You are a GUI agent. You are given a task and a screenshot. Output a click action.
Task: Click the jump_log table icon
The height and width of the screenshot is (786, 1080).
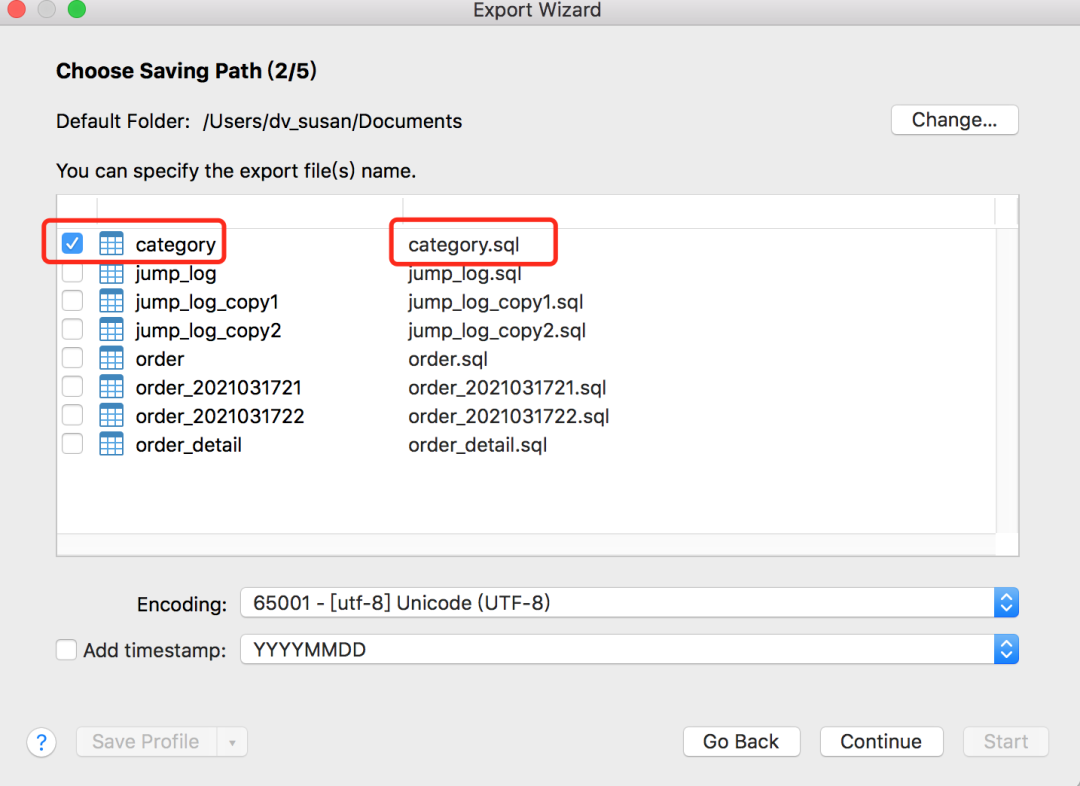(111, 273)
